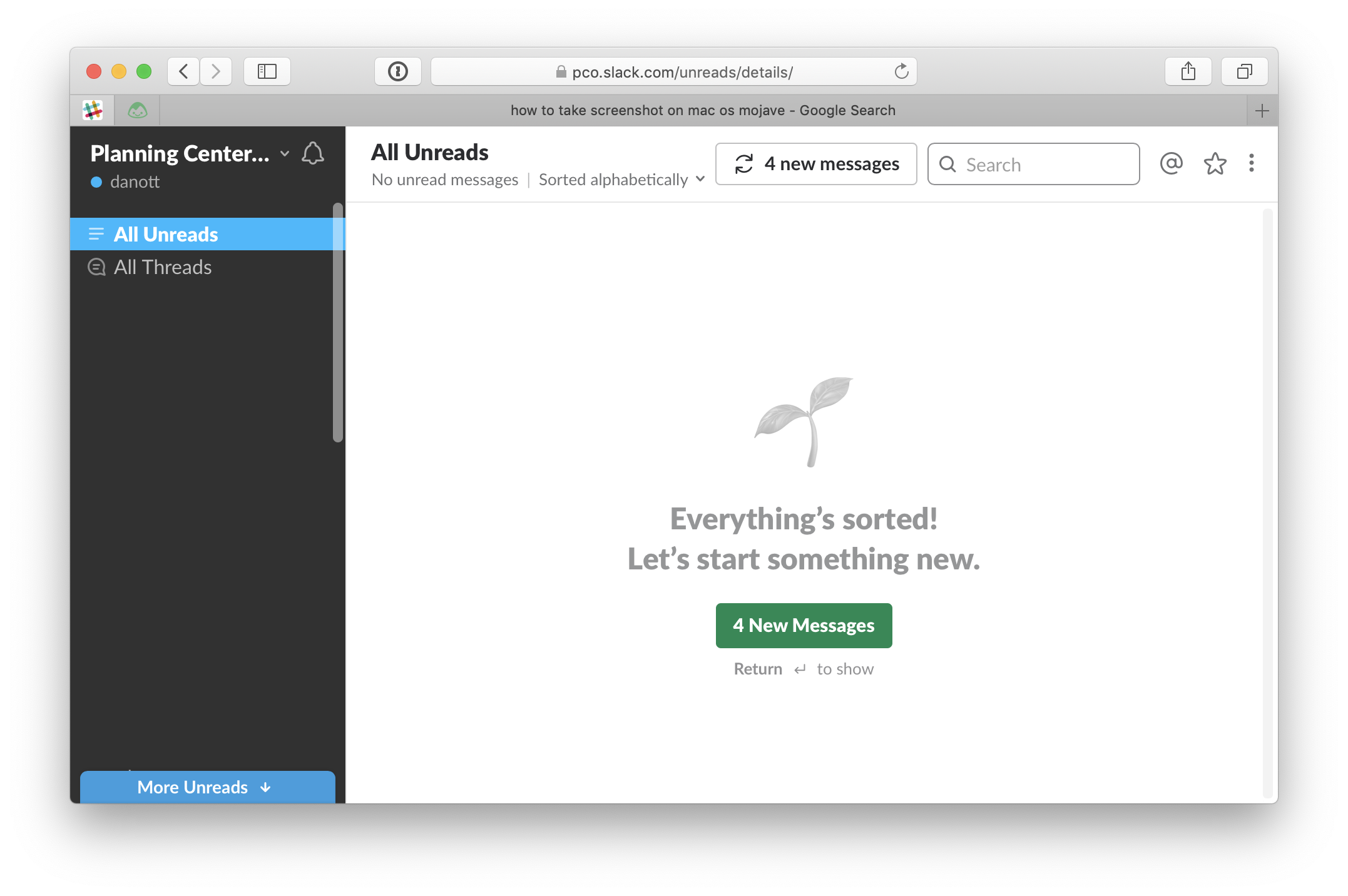Click the mentions icon in toolbar
The height and width of the screenshot is (896, 1348).
click(x=1170, y=163)
